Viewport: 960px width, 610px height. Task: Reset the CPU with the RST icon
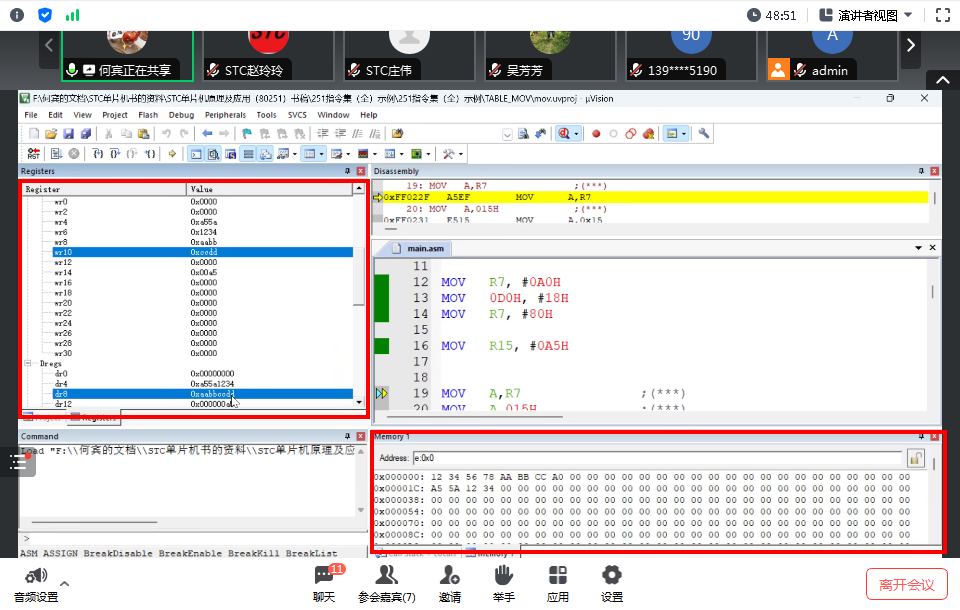pyautogui.click(x=34, y=154)
